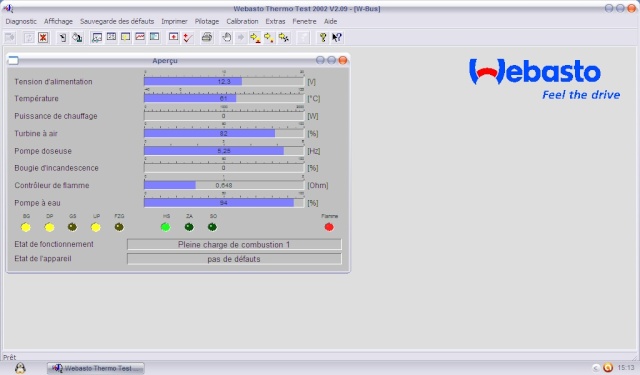Click the yellow arrow with red base icon
The image size is (640, 375).
click(x=255, y=38)
